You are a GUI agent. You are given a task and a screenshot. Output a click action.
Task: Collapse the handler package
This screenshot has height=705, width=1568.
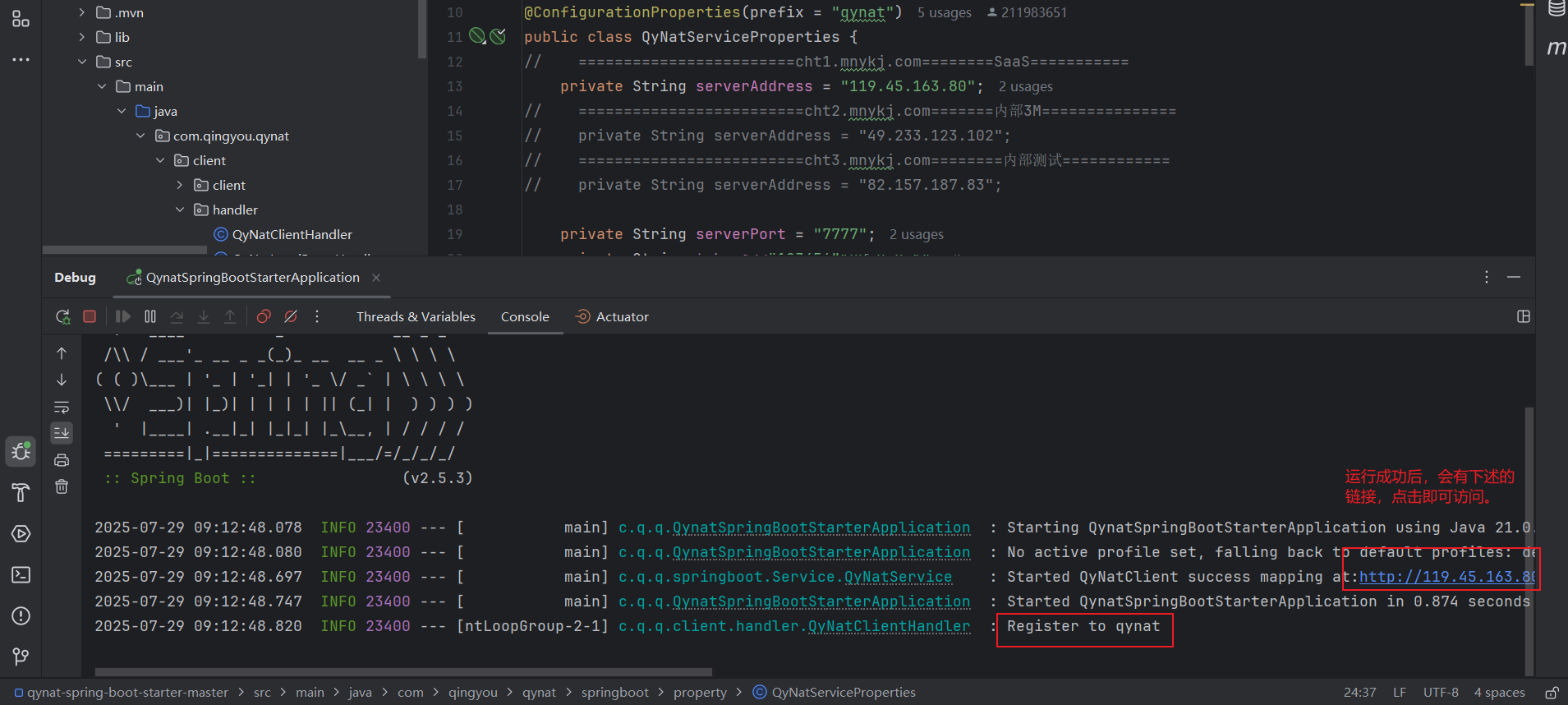180,210
